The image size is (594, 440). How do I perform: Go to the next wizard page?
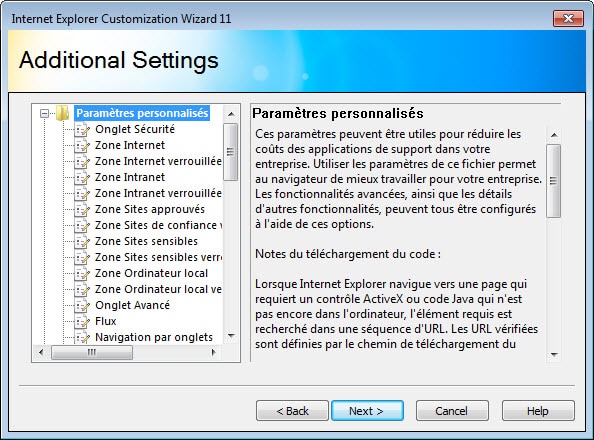tap(367, 411)
